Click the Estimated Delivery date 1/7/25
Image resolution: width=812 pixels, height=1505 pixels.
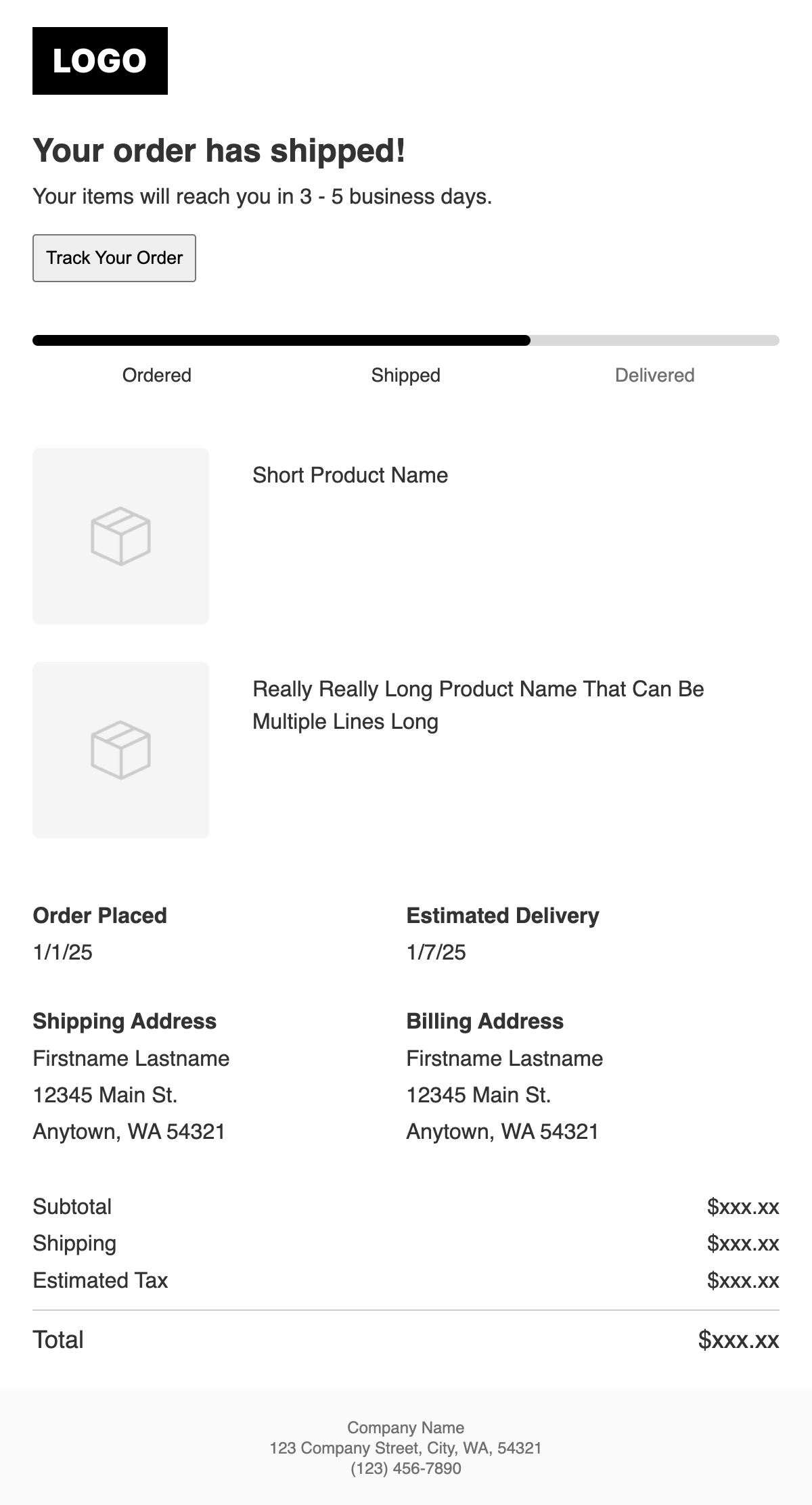[x=436, y=952]
